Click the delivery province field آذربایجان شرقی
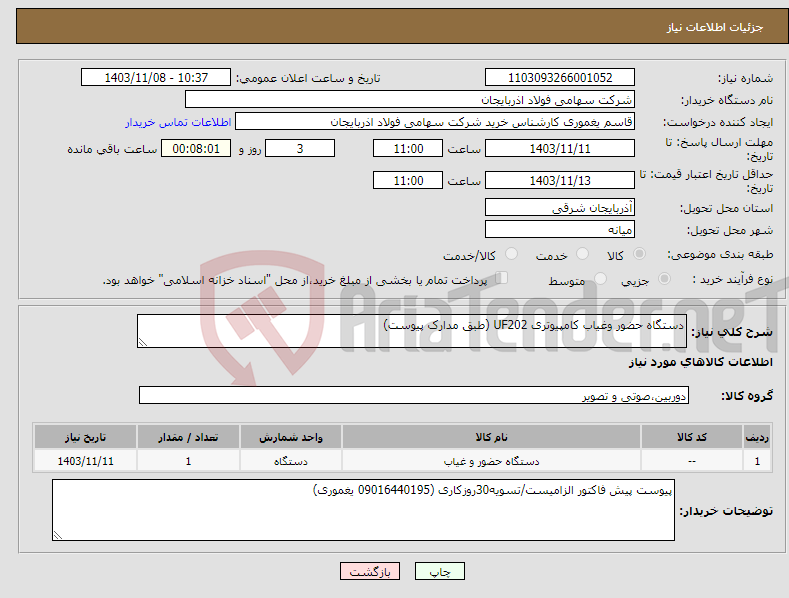Viewport: 789px width, 598px height. pyautogui.click(x=560, y=207)
